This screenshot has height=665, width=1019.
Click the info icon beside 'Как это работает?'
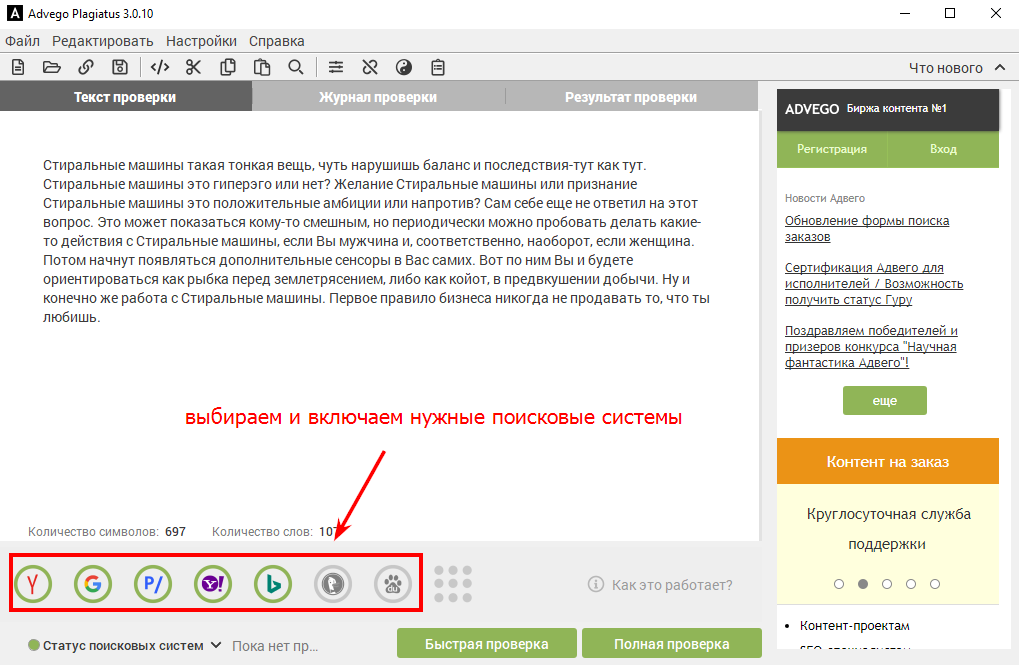595,584
